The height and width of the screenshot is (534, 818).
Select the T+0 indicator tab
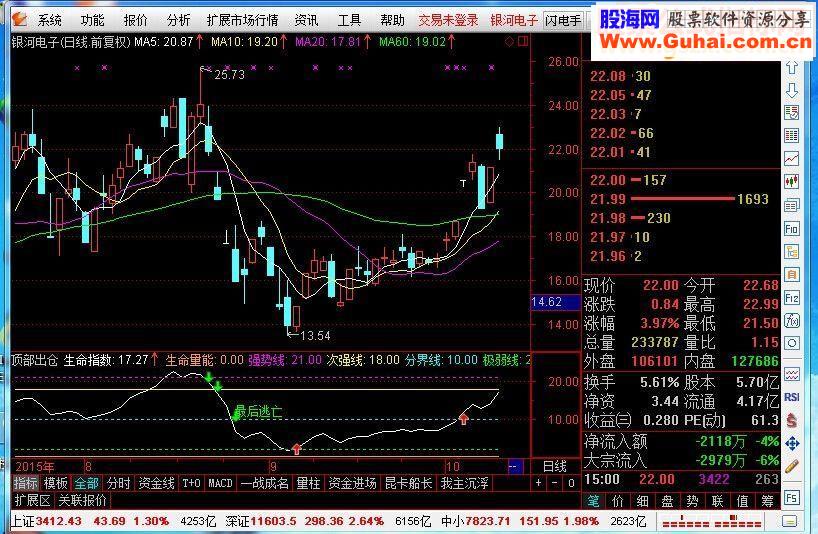coord(191,483)
